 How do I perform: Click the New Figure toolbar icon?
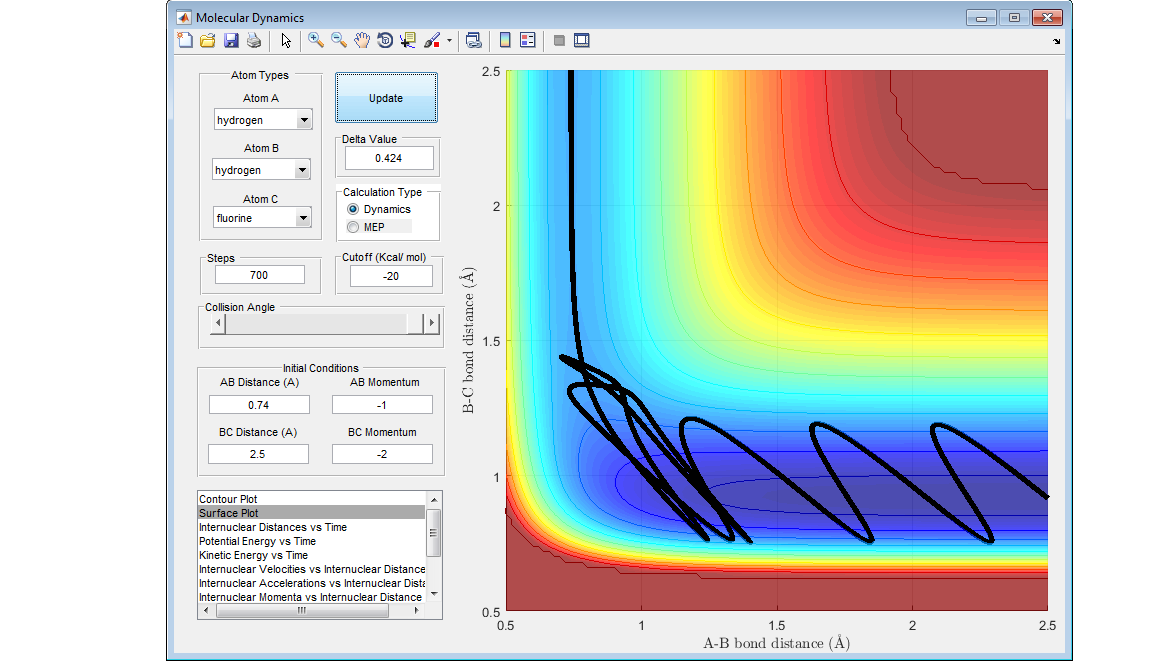coord(185,40)
